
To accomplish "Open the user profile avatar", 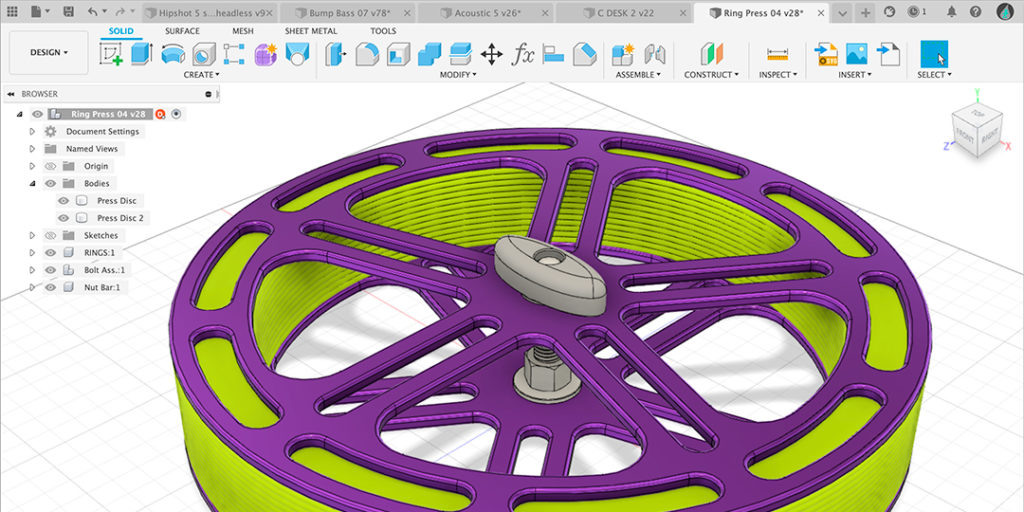I will [1004, 11].
